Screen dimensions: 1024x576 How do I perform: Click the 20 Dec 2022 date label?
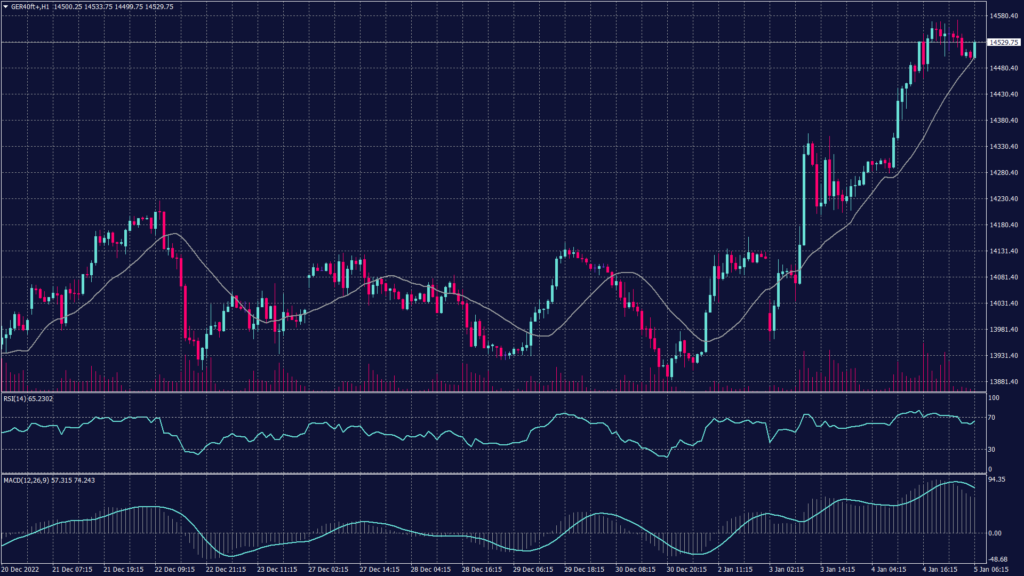click(21, 569)
